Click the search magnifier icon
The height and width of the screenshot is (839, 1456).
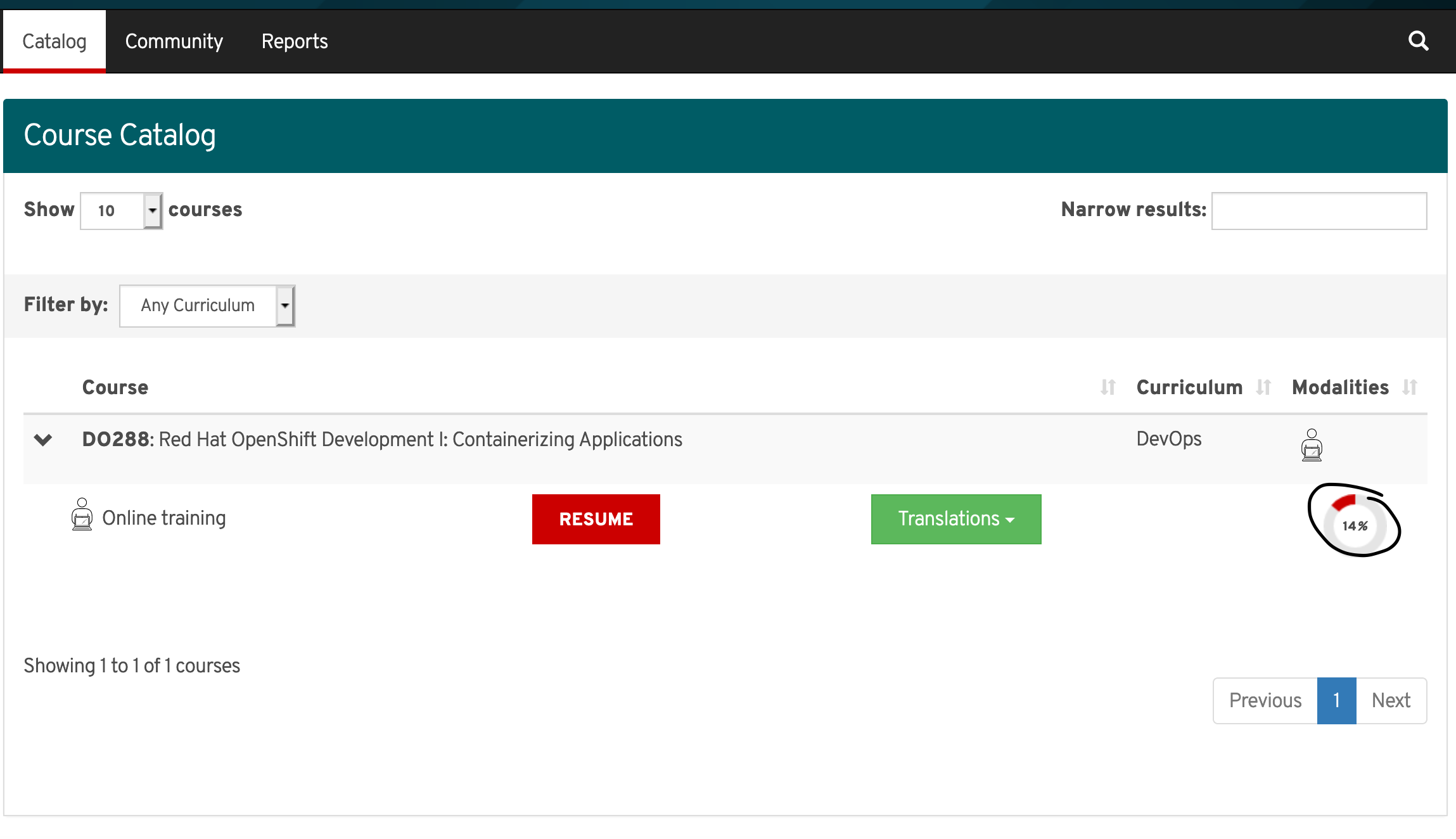(x=1418, y=41)
